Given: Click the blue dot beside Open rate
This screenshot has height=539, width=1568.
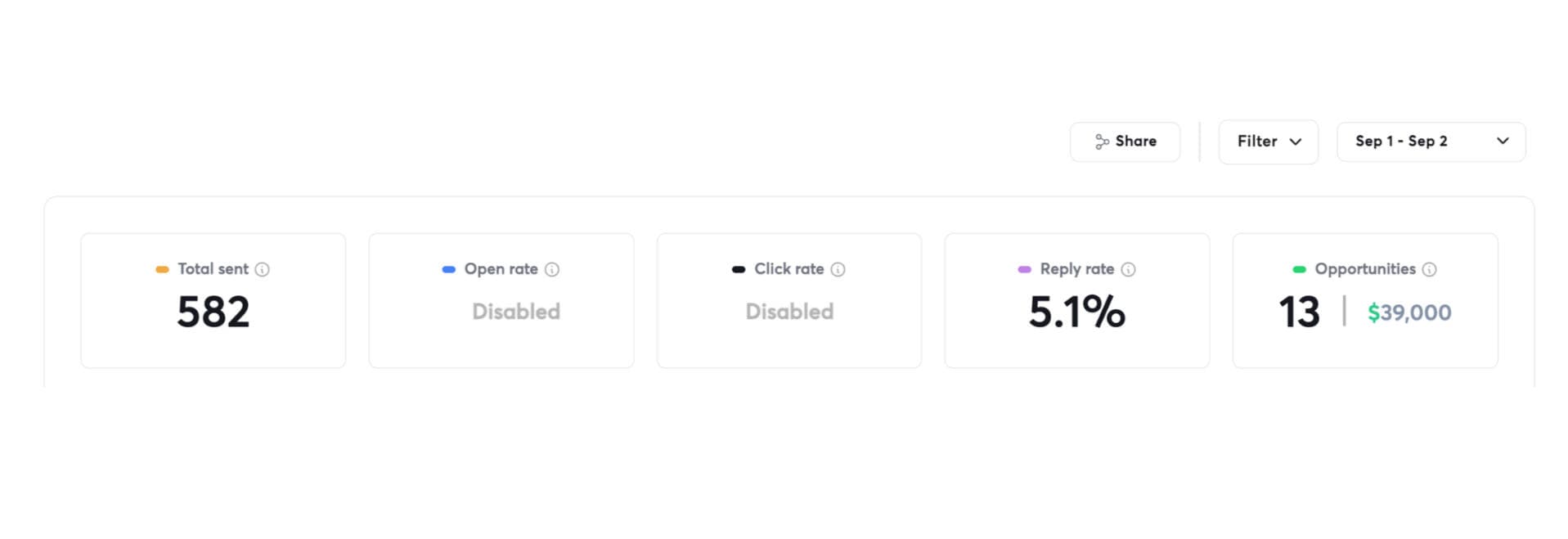Looking at the screenshot, I should [x=448, y=268].
